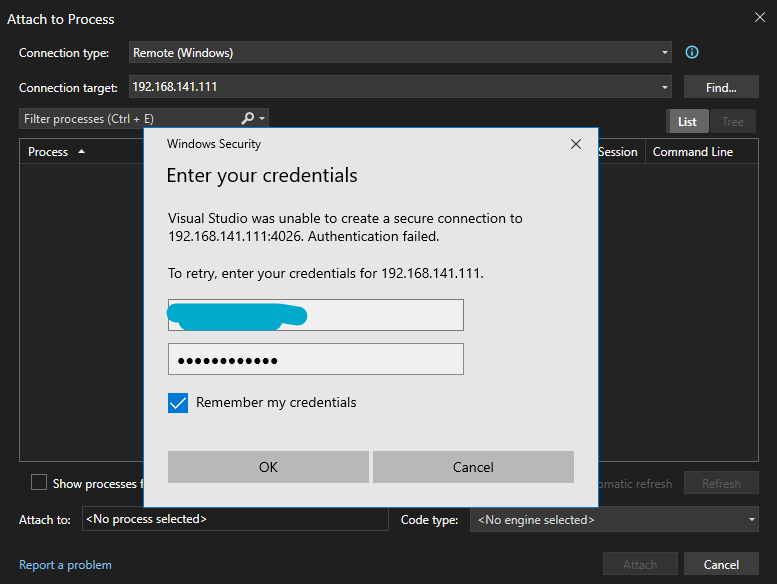Viewport: 777px width, 584px height.
Task: Click the Process column sort arrow
Action: pos(81,152)
